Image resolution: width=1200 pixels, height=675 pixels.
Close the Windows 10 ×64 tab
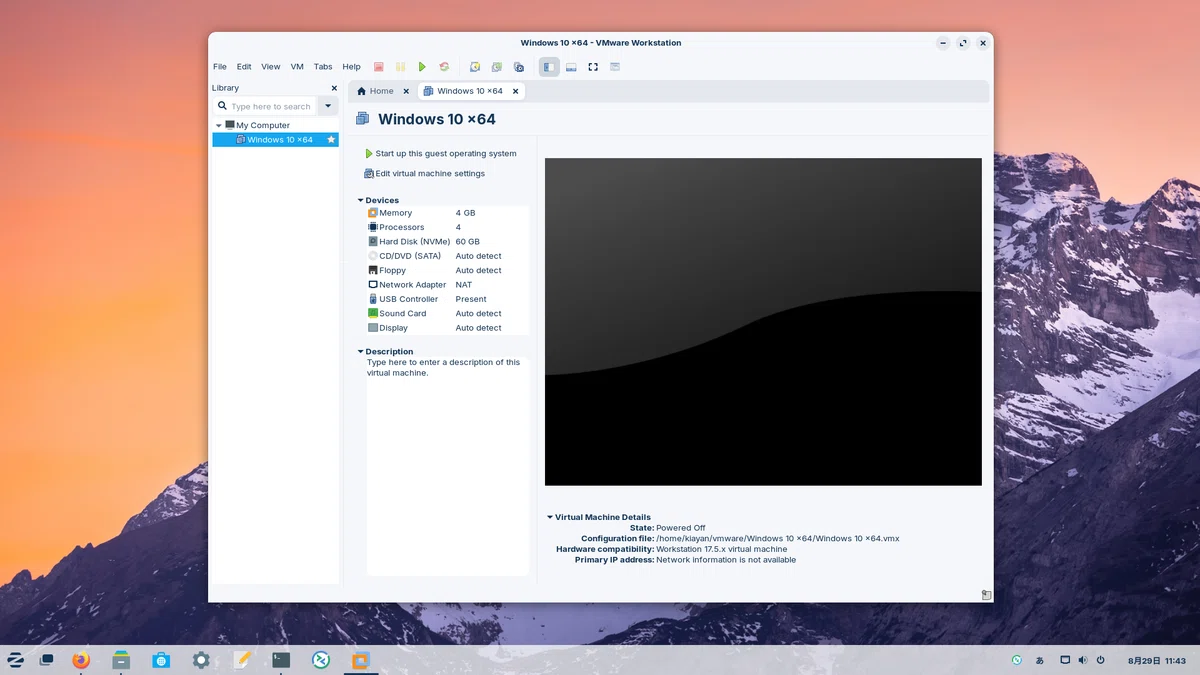(x=516, y=91)
